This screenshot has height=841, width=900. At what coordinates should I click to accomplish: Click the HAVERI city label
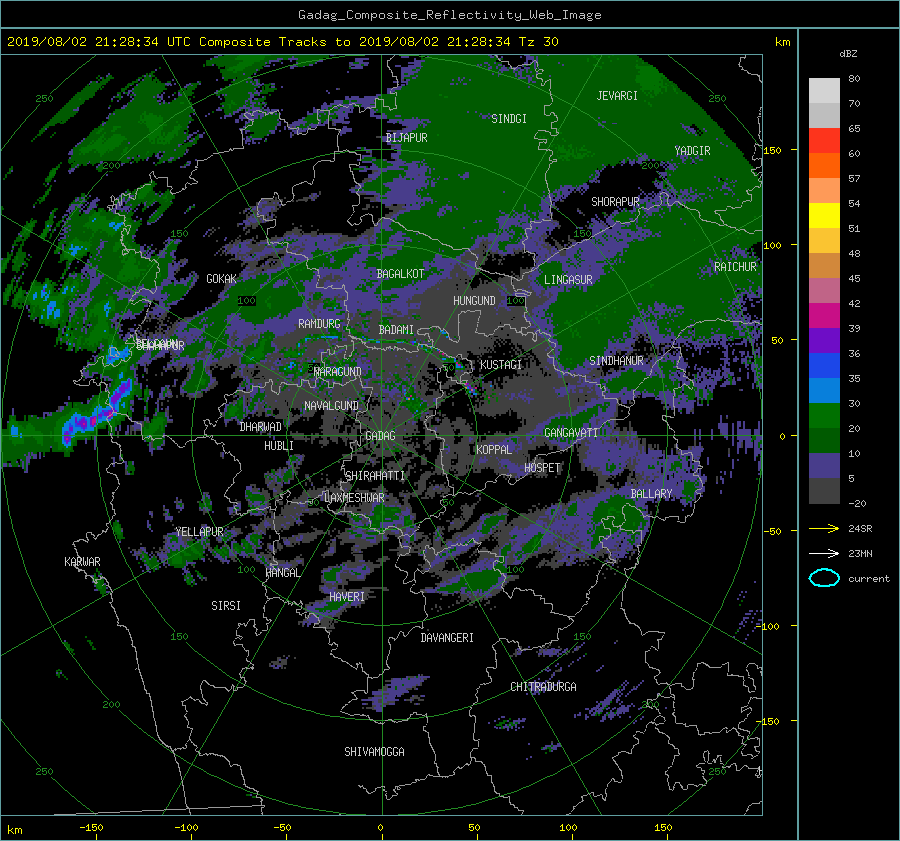coord(347,597)
